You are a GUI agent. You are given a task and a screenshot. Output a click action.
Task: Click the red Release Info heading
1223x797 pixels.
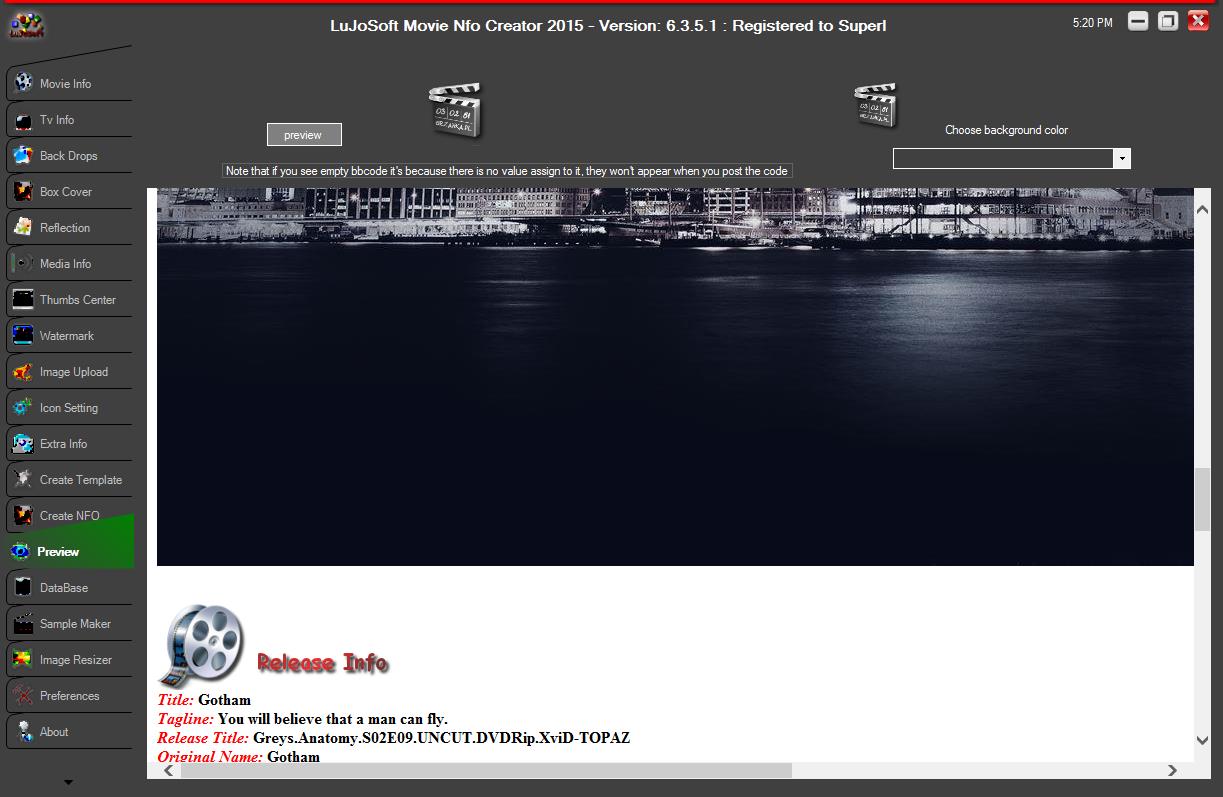[322, 663]
